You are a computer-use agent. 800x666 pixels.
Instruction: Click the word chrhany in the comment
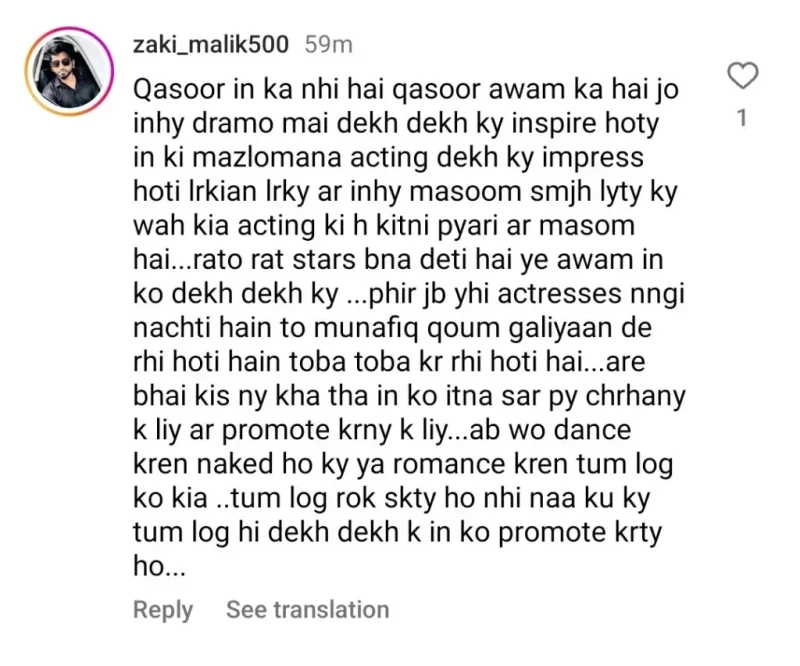635,397
